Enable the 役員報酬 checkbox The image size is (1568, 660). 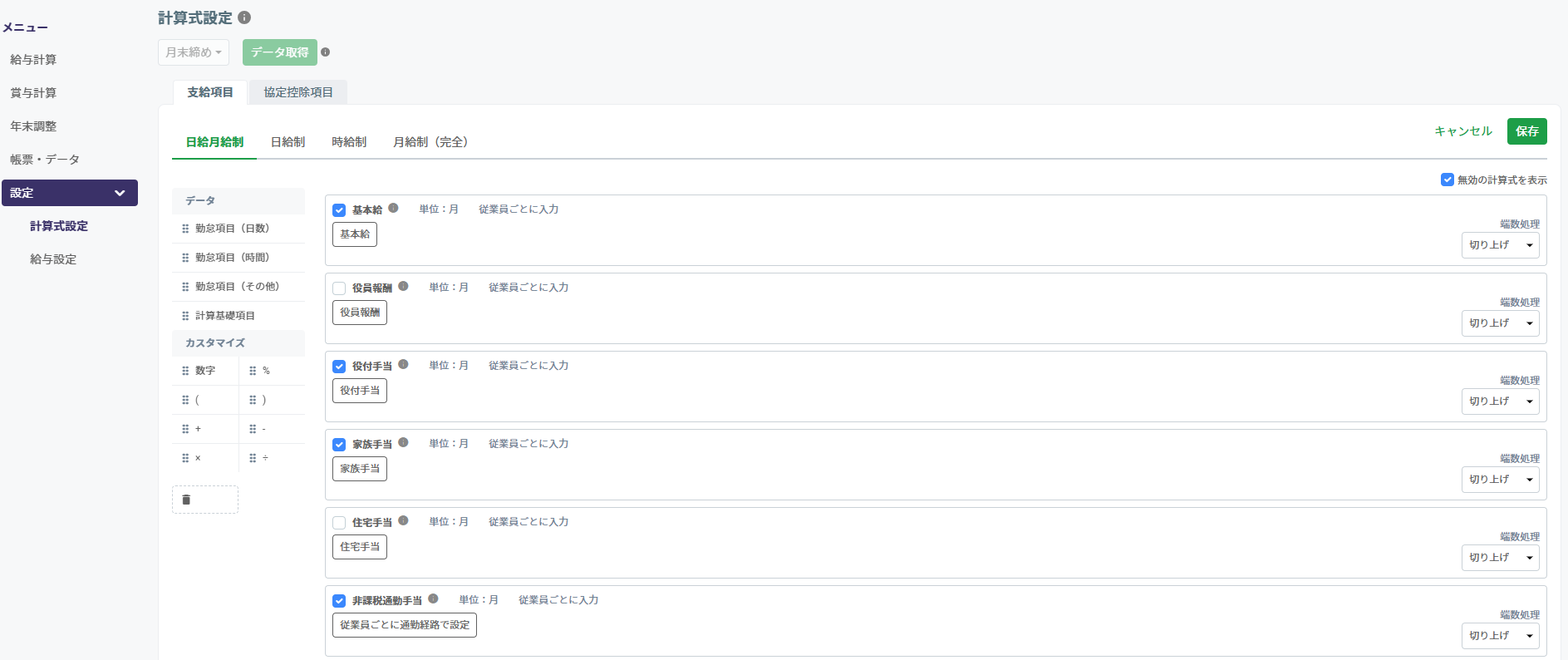click(x=339, y=288)
